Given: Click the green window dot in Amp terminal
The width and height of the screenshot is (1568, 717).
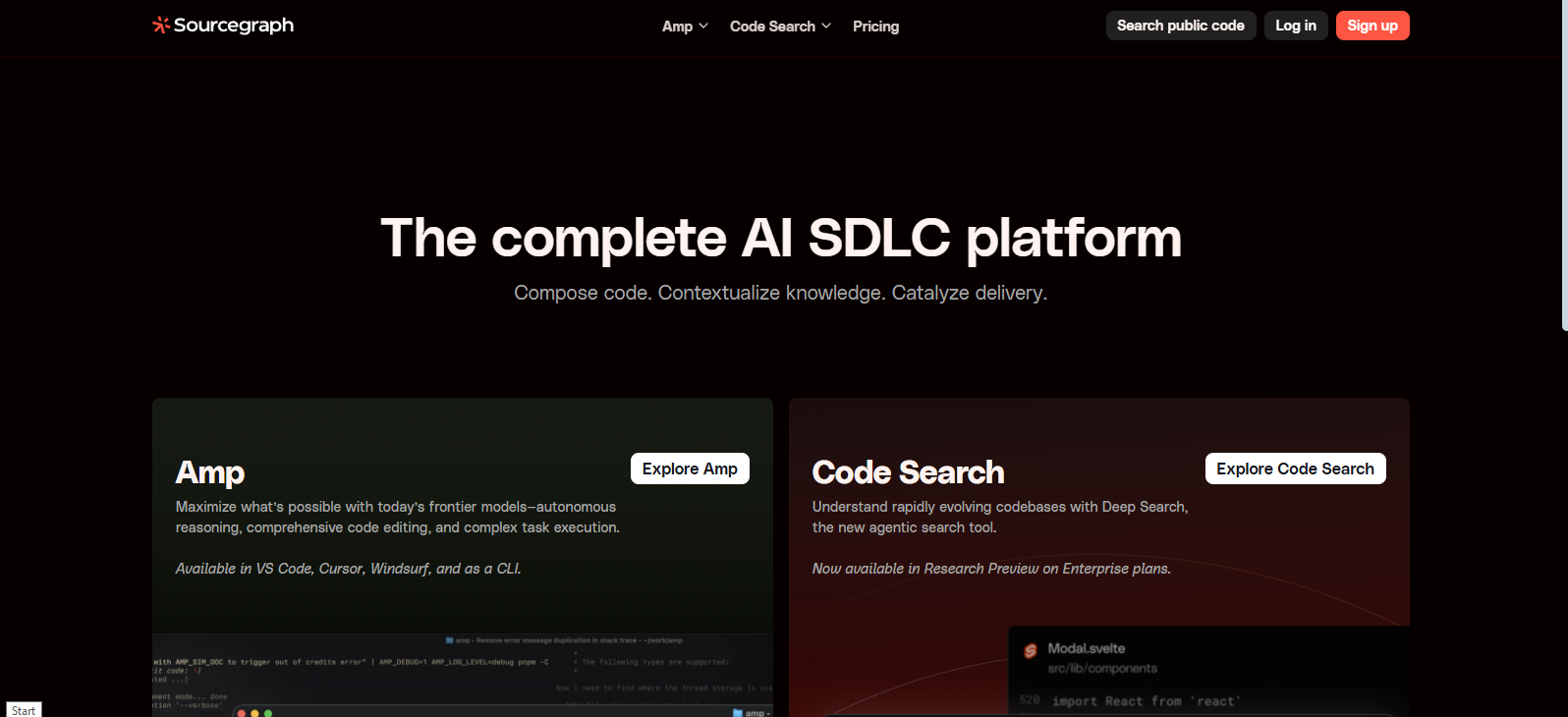Looking at the screenshot, I should [x=268, y=714].
